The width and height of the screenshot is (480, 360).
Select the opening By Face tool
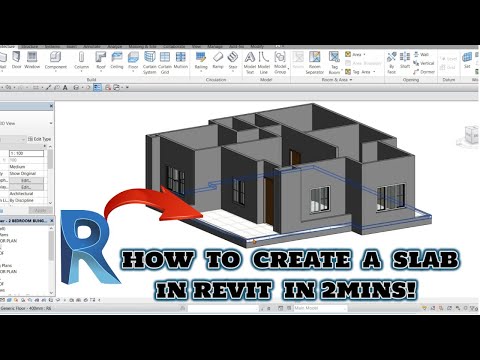(x=392, y=63)
